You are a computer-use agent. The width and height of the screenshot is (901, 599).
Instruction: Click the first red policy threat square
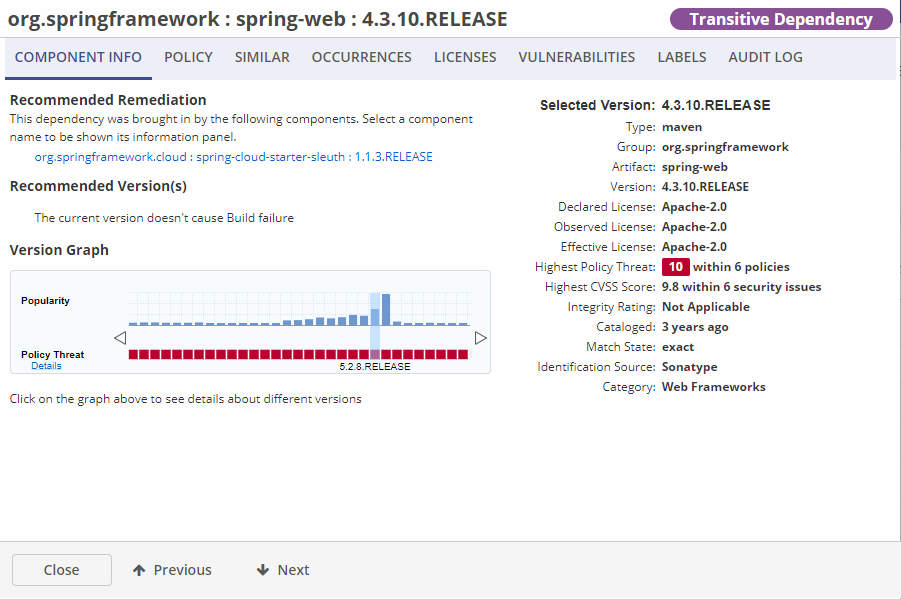coord(133,355)
